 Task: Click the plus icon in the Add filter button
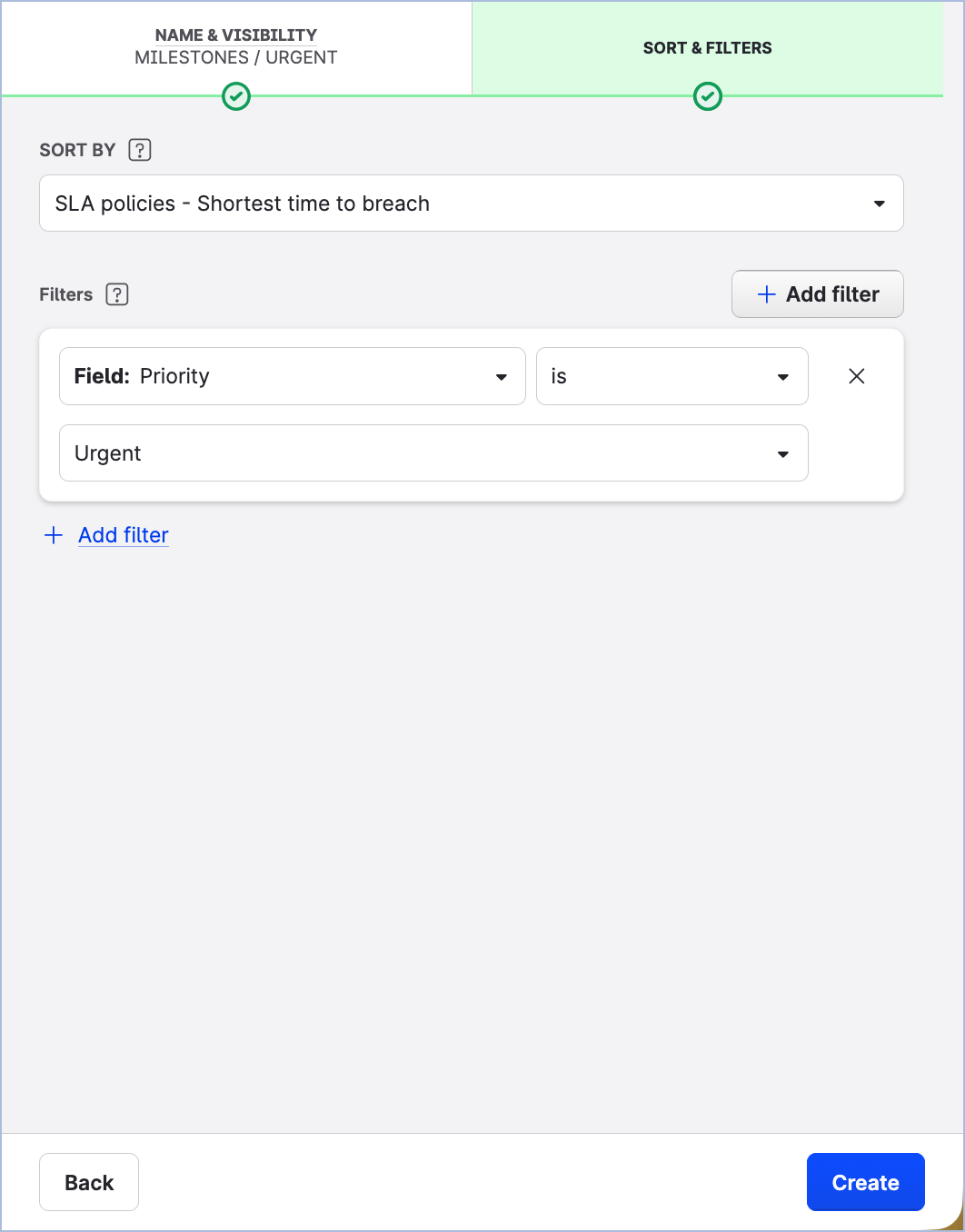tap(767, 294)
